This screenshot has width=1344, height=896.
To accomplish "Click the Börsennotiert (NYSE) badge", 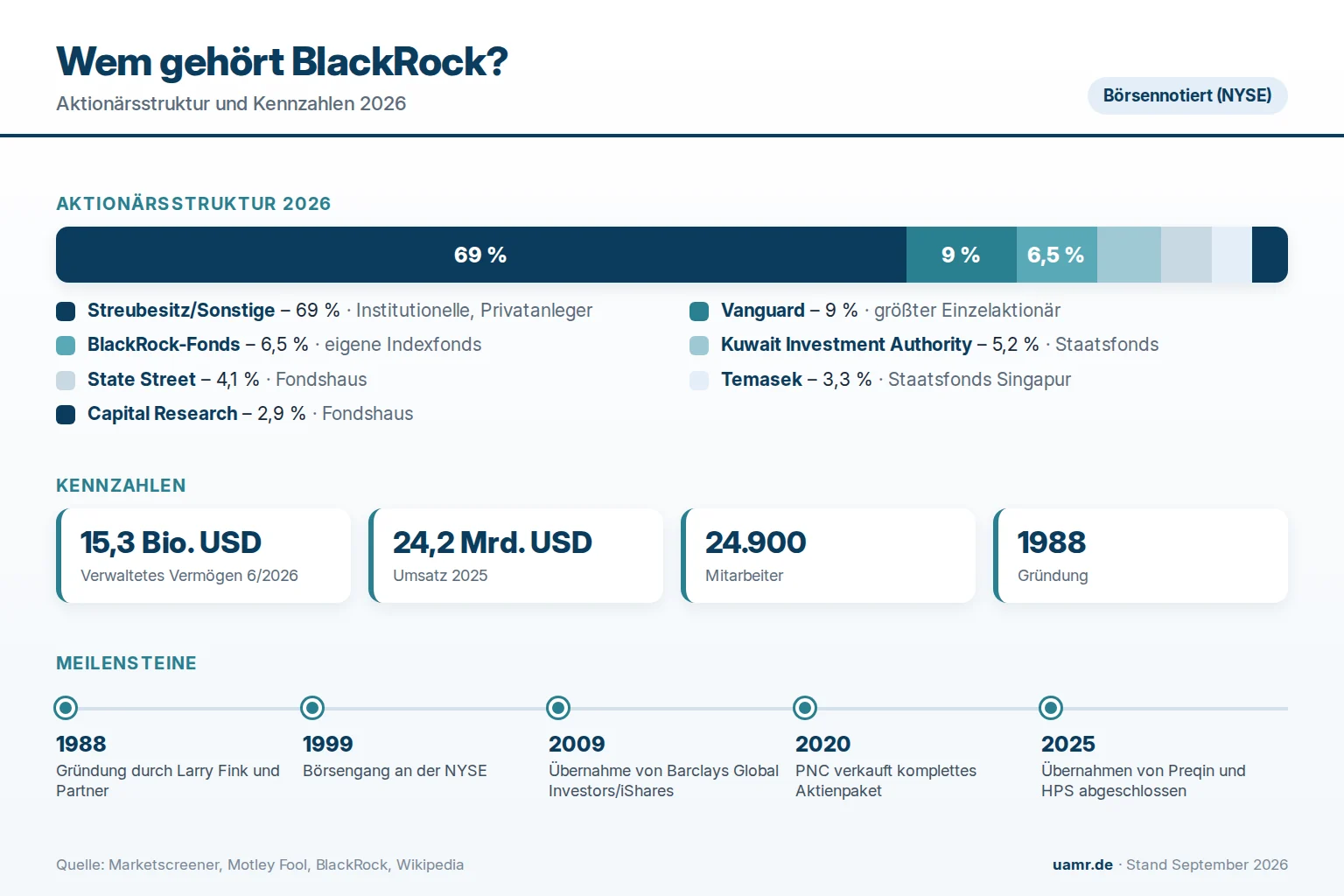I will 1187,95.
